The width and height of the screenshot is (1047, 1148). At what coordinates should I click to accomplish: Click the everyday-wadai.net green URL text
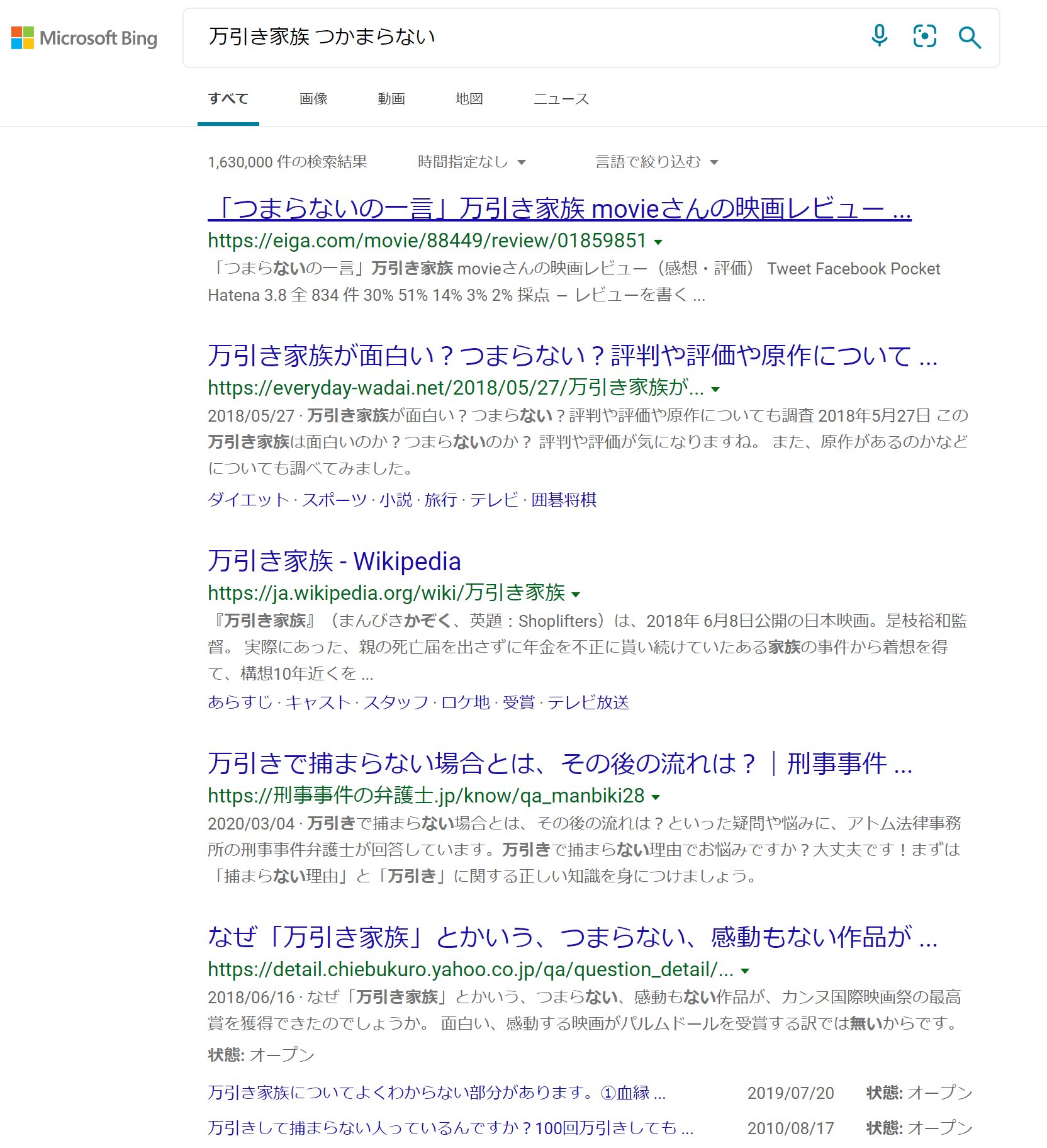click(456, 388)
